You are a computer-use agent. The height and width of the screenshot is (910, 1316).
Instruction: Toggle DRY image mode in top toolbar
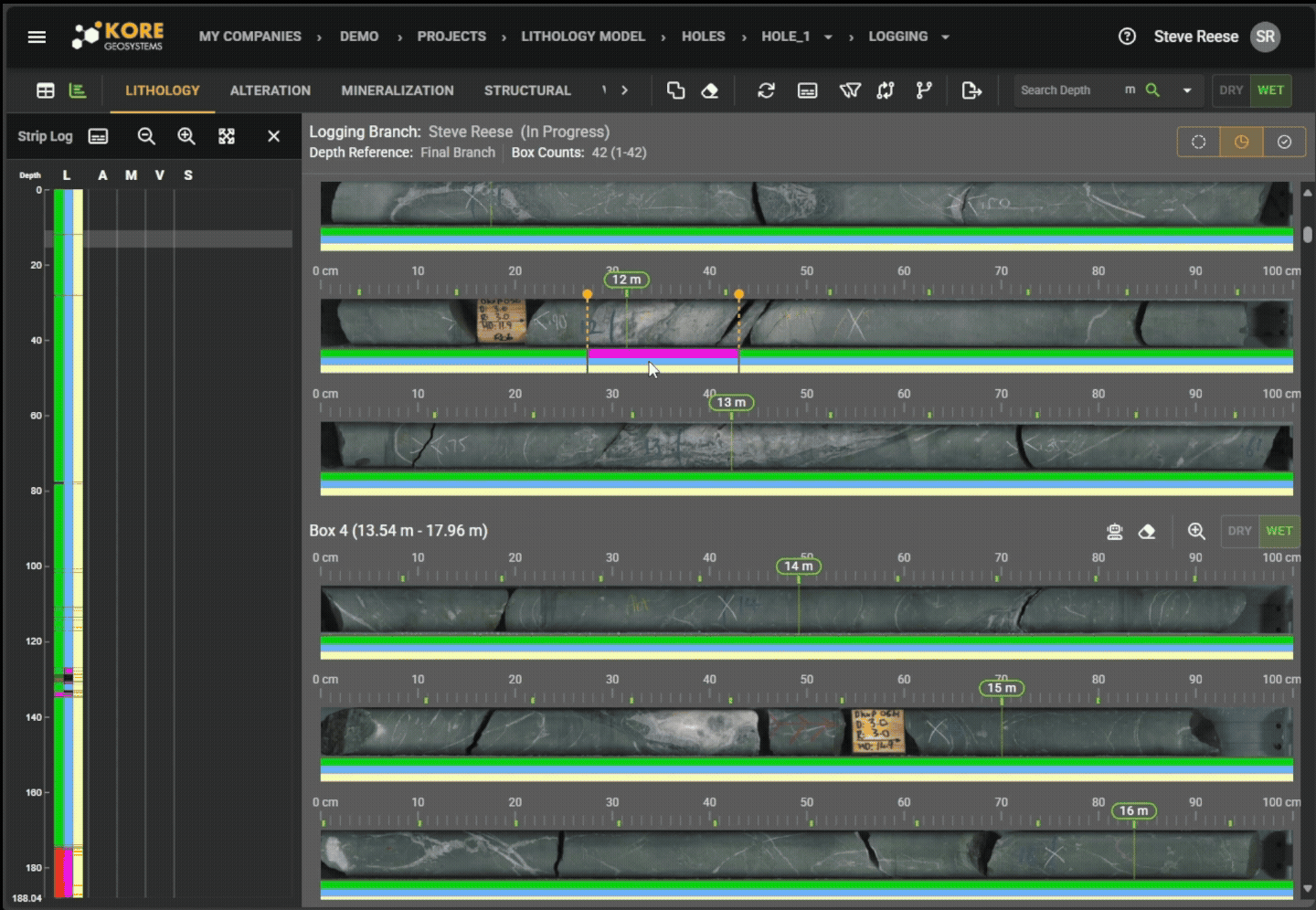1231,90
